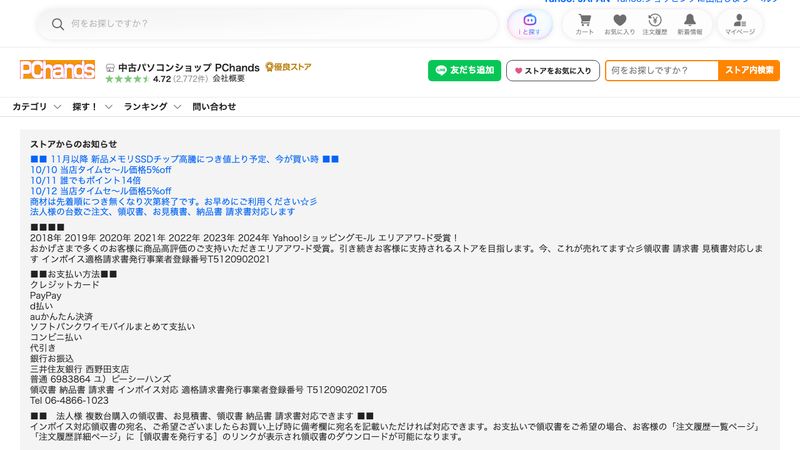Viewport: 800px width, 450px height.
Task: Click the Tel 06-4866-1023 text
Action: [69, 401]
